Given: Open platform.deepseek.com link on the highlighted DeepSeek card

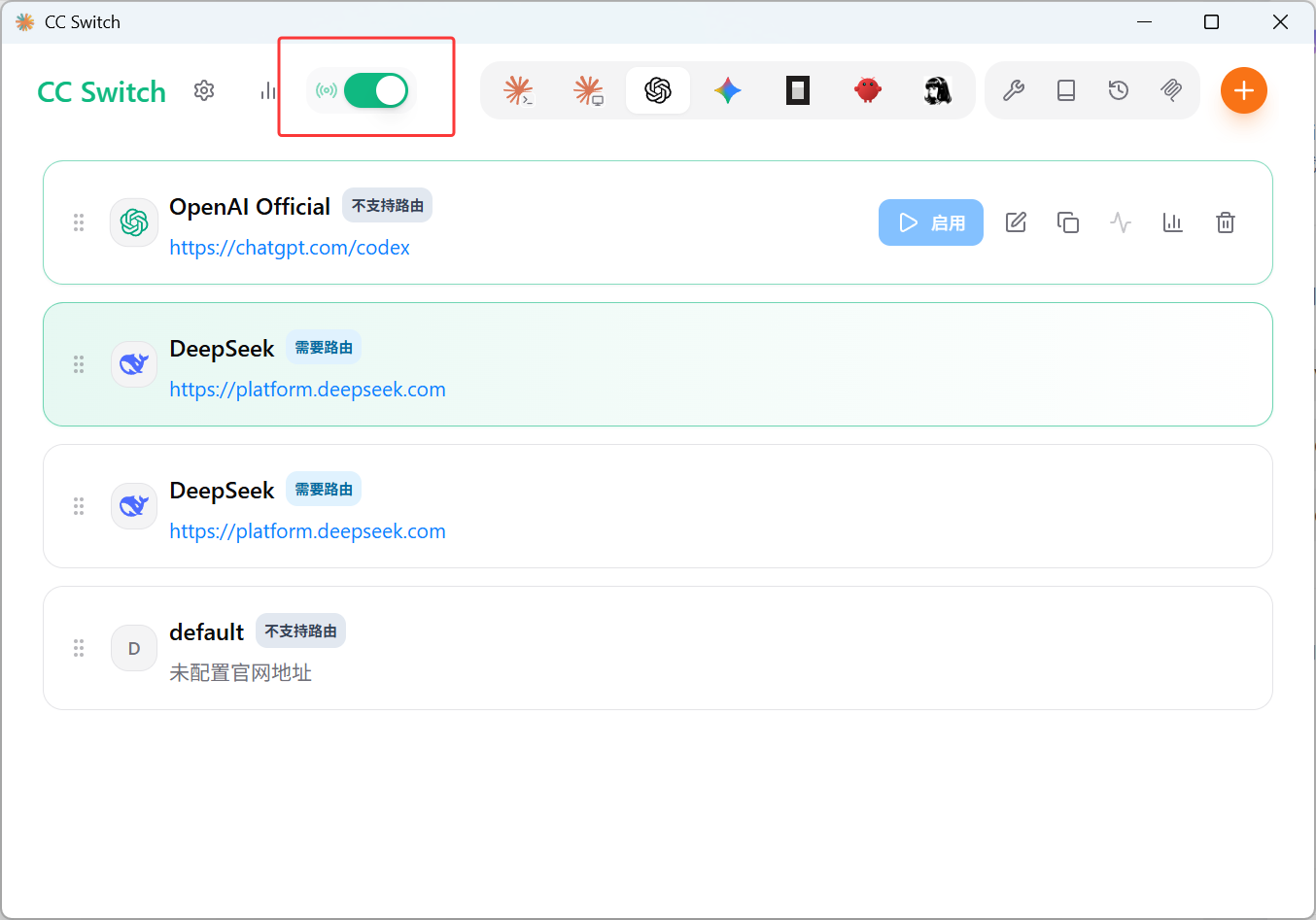Looking at the screenshot, I should coord(307,390).
